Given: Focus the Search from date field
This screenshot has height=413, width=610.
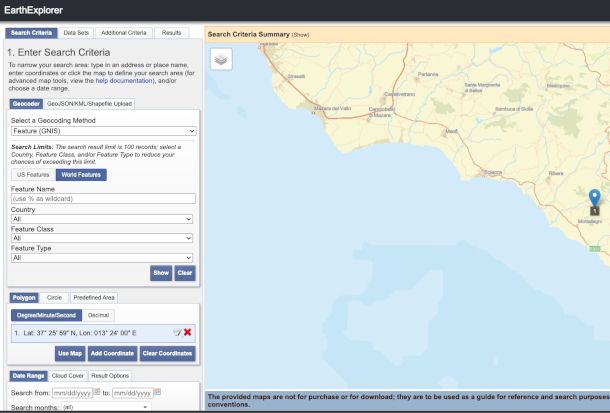Looking at the screenshot, I should click(x=72, y=393).
